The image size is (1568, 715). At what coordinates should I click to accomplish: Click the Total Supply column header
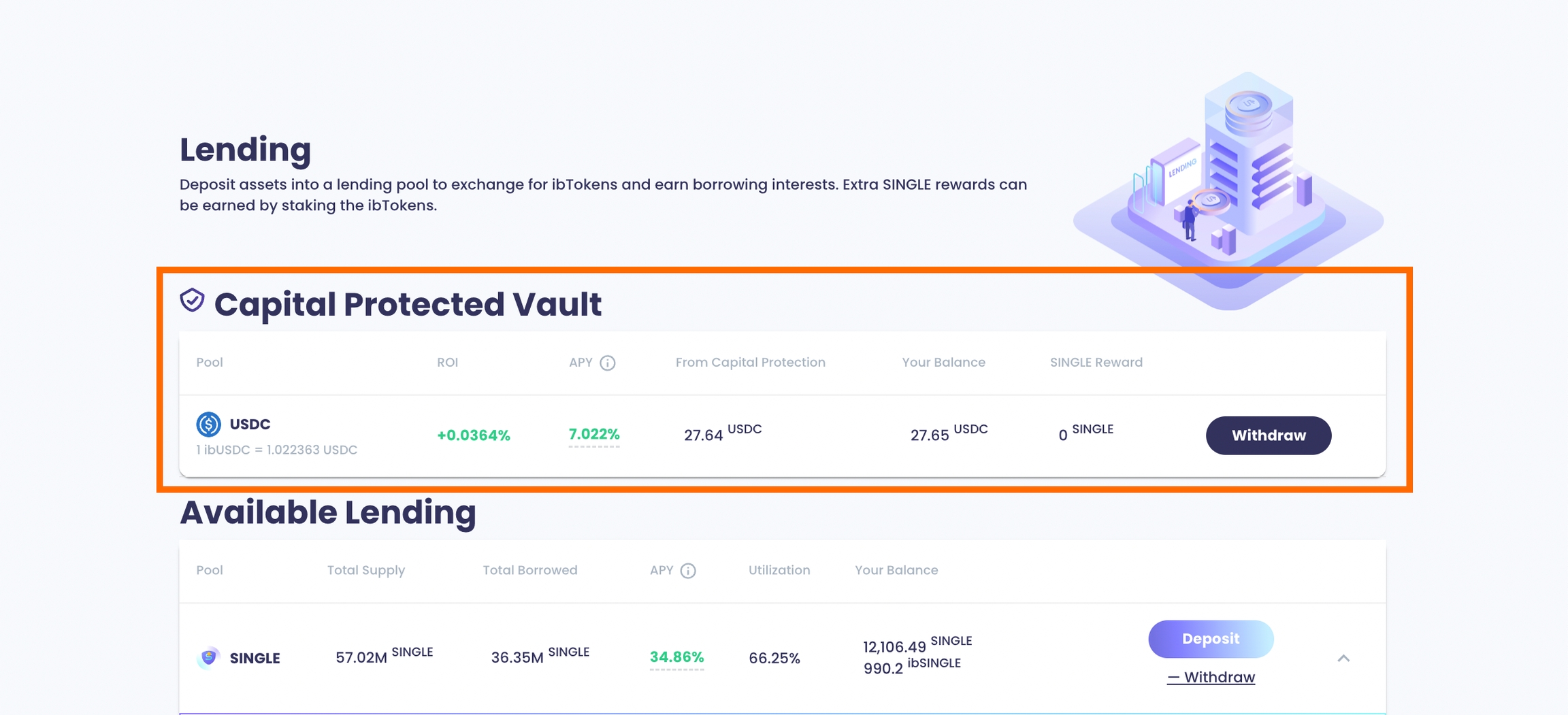[365, 570]
